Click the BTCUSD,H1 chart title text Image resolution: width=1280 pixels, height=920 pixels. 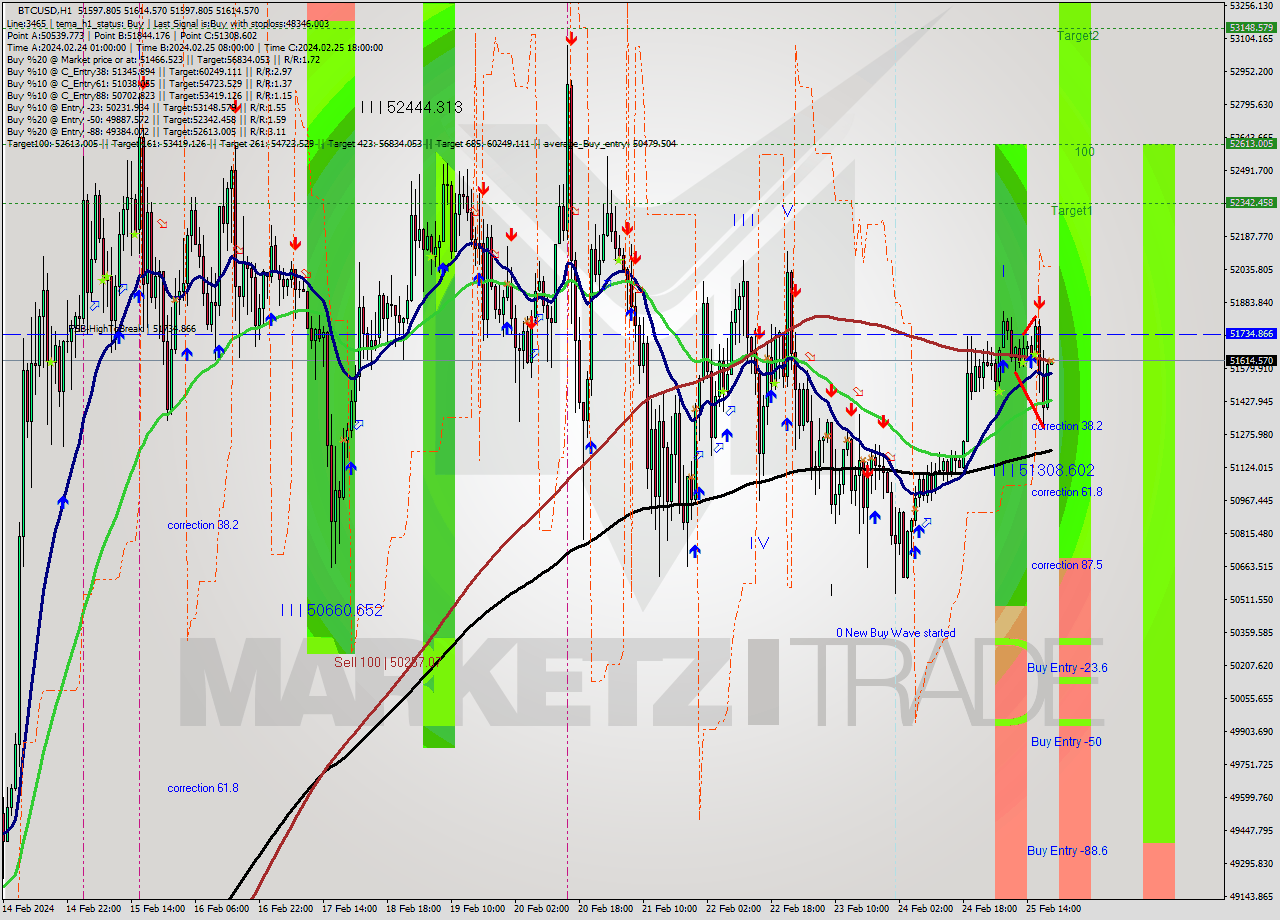click(45, 10)
